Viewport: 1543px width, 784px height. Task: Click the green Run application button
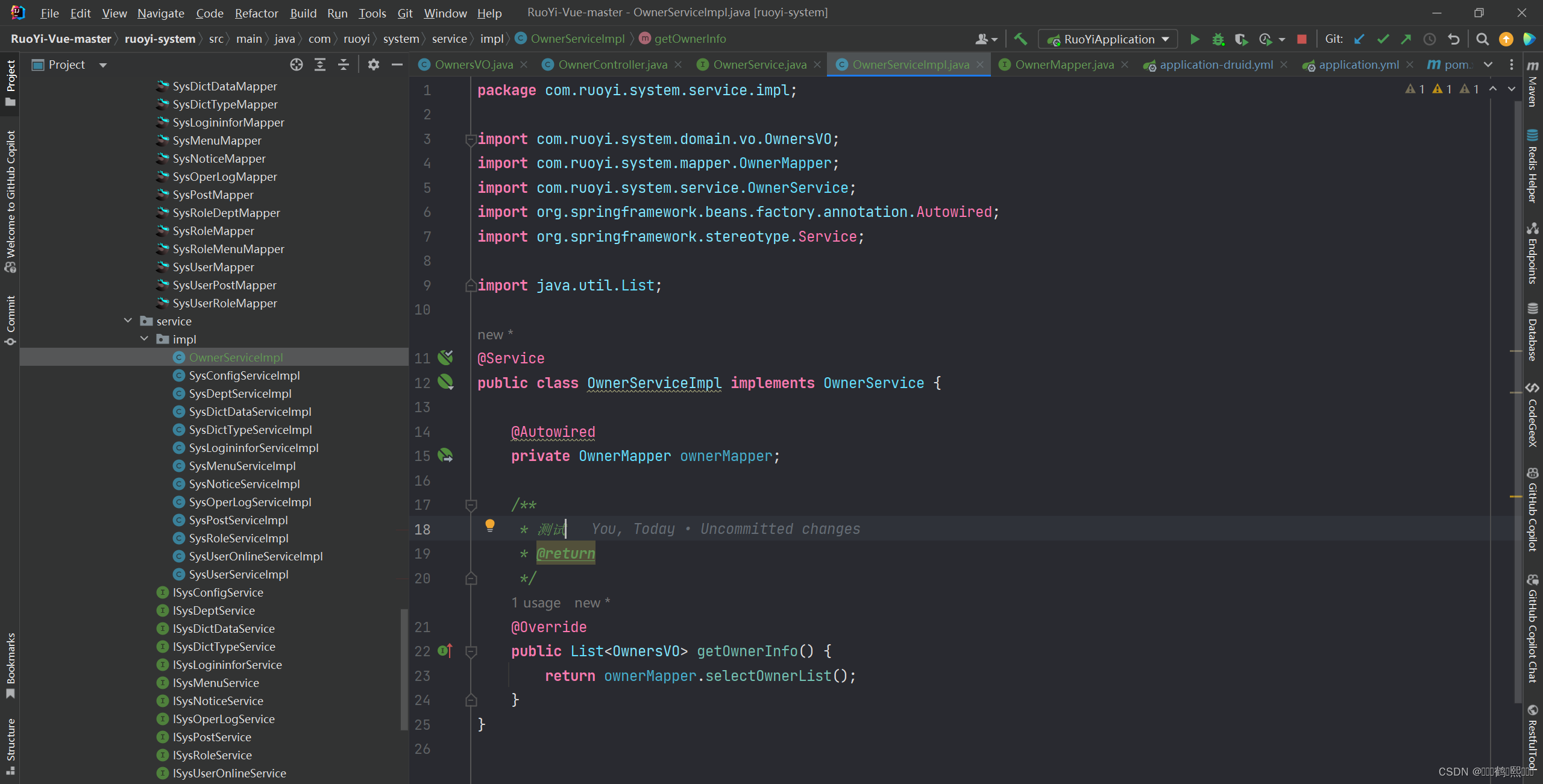pos(1194,39)
